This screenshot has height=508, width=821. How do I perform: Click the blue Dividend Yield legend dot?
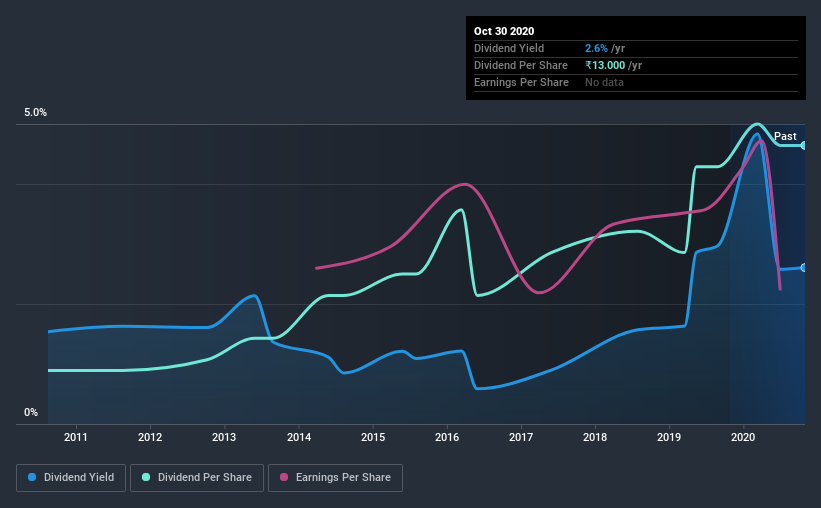(32, 477)
